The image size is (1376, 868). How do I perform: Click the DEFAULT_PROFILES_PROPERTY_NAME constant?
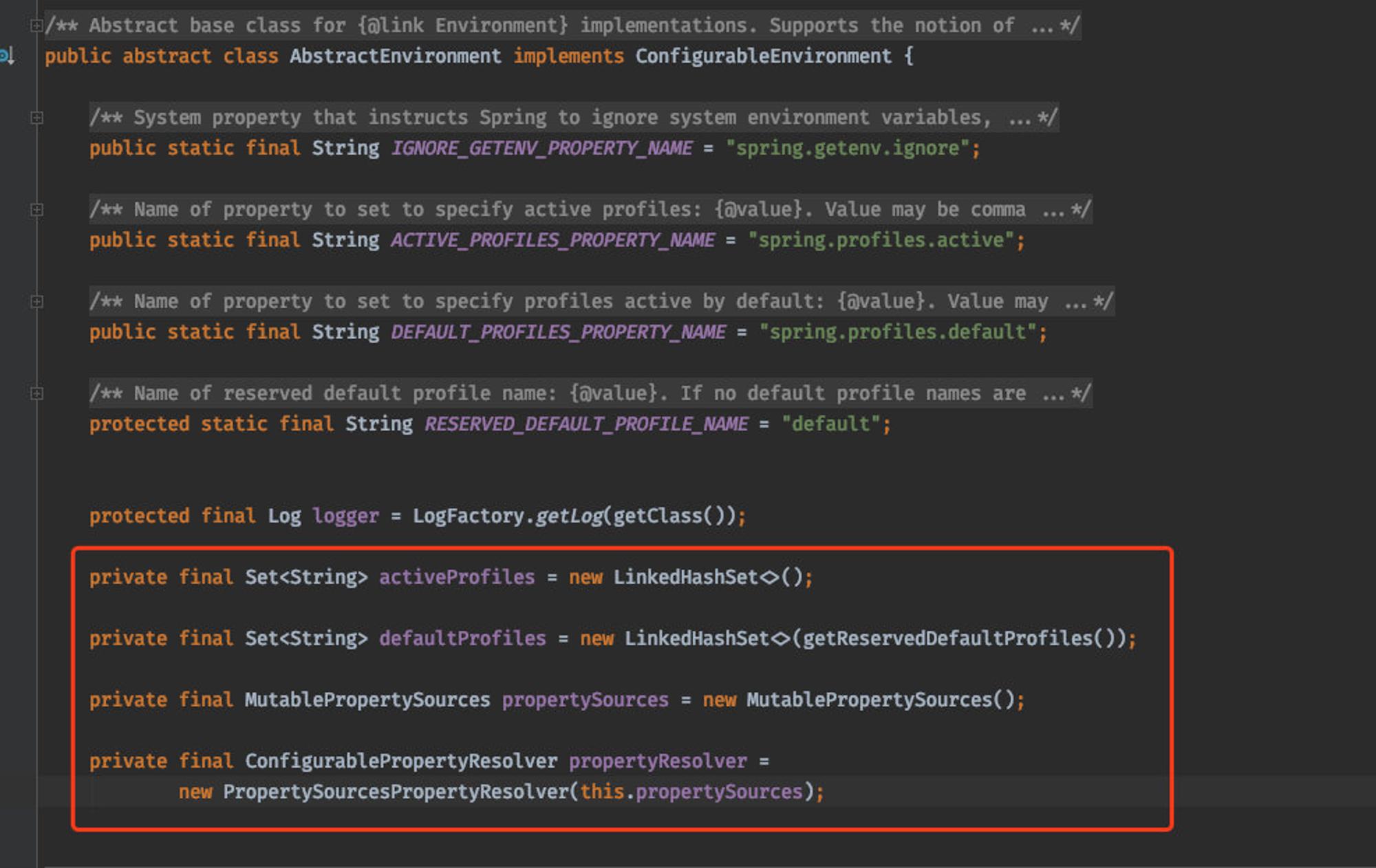coord(559,332)
